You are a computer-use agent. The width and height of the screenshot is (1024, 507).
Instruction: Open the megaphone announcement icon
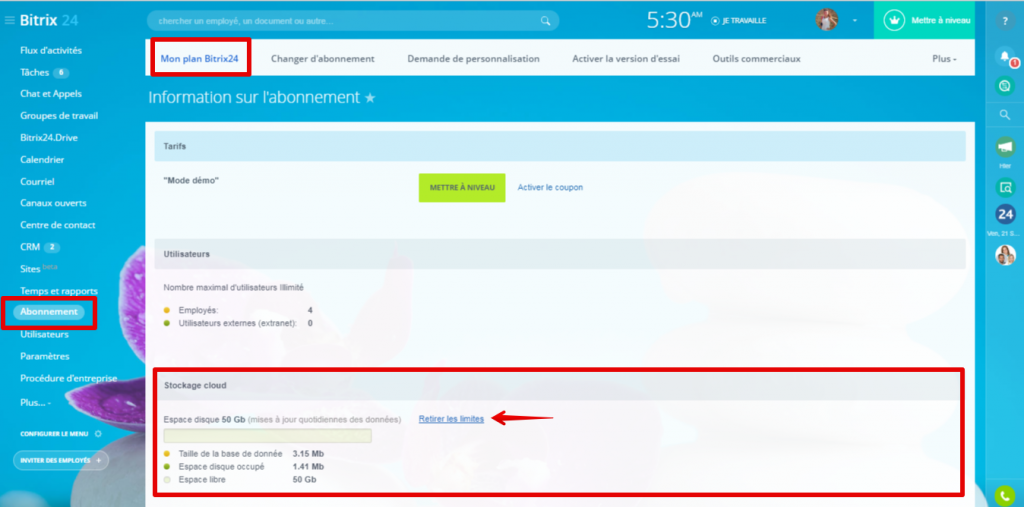click(1005, 146)
